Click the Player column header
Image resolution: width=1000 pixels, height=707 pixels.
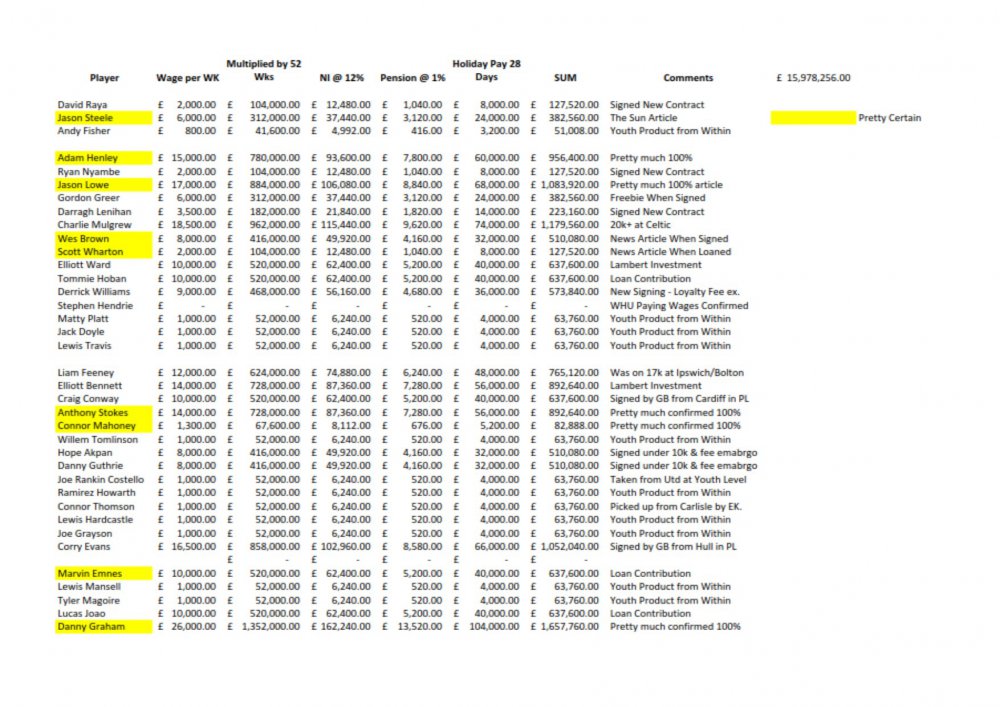pos(104,78)
